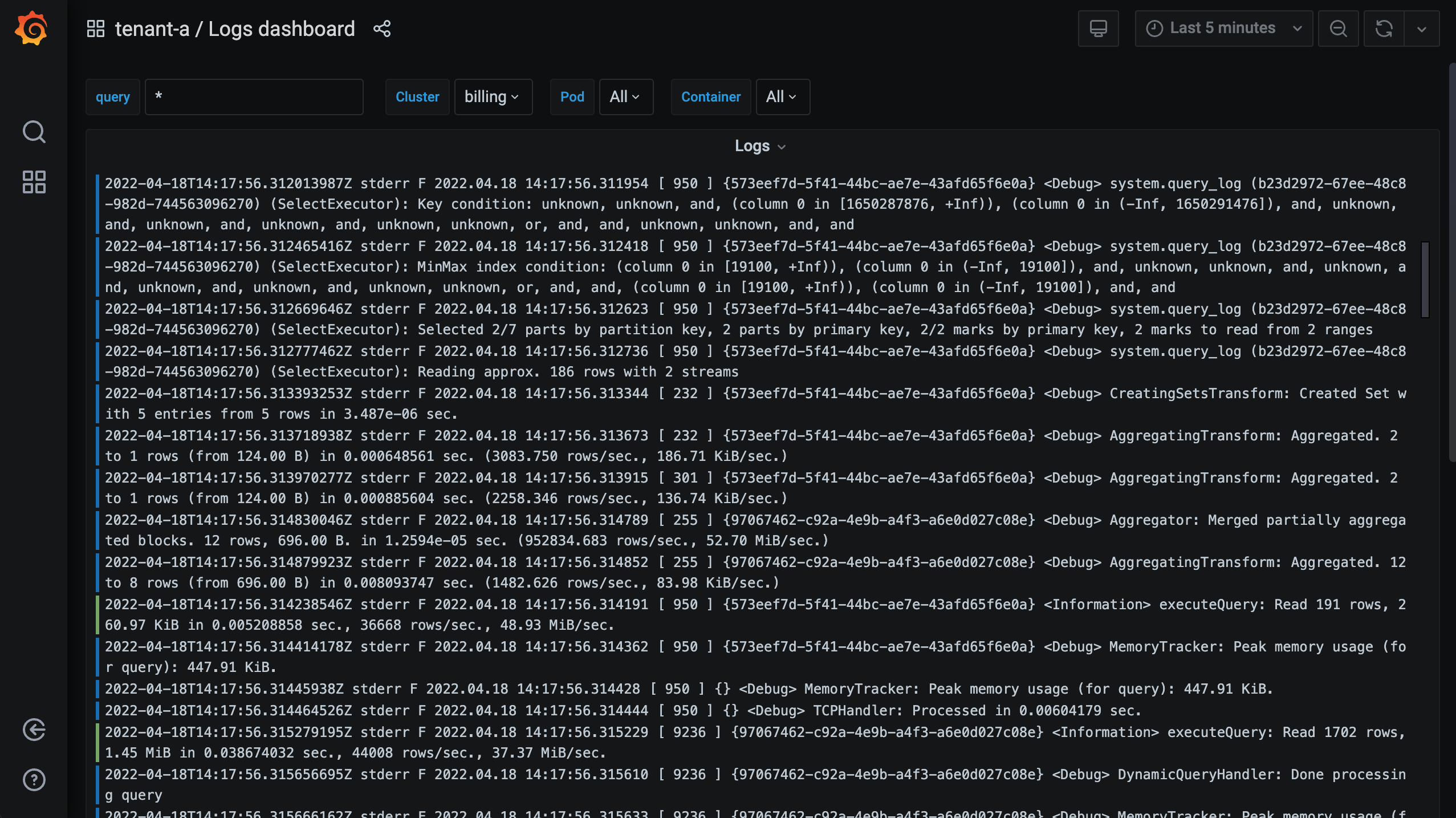Share the dashboard via share icon

pyautogui.click(x=382, y=29)
